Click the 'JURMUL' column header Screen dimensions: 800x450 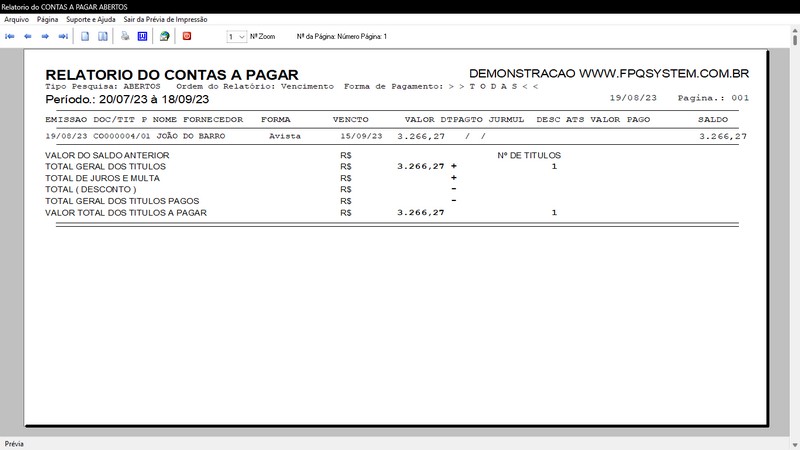(507, 120)
